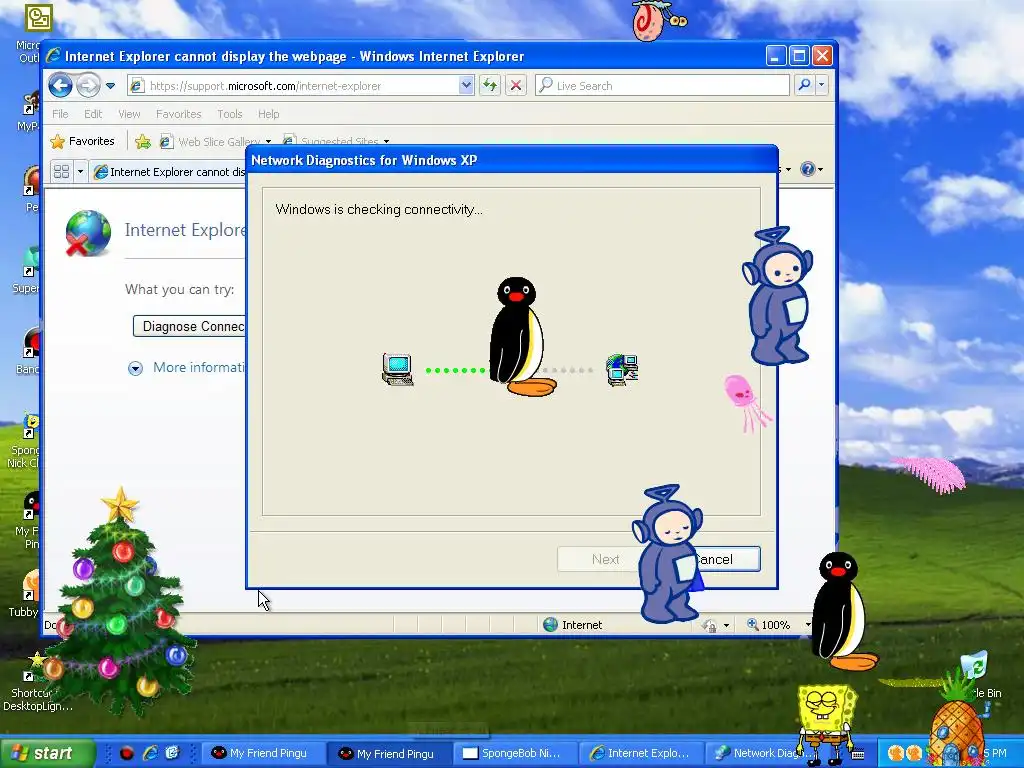Expand the Suggested Sites dropdown arrow
This screenshot has width=1024, height=768.
pyautogui.click(x=387, y=142)
